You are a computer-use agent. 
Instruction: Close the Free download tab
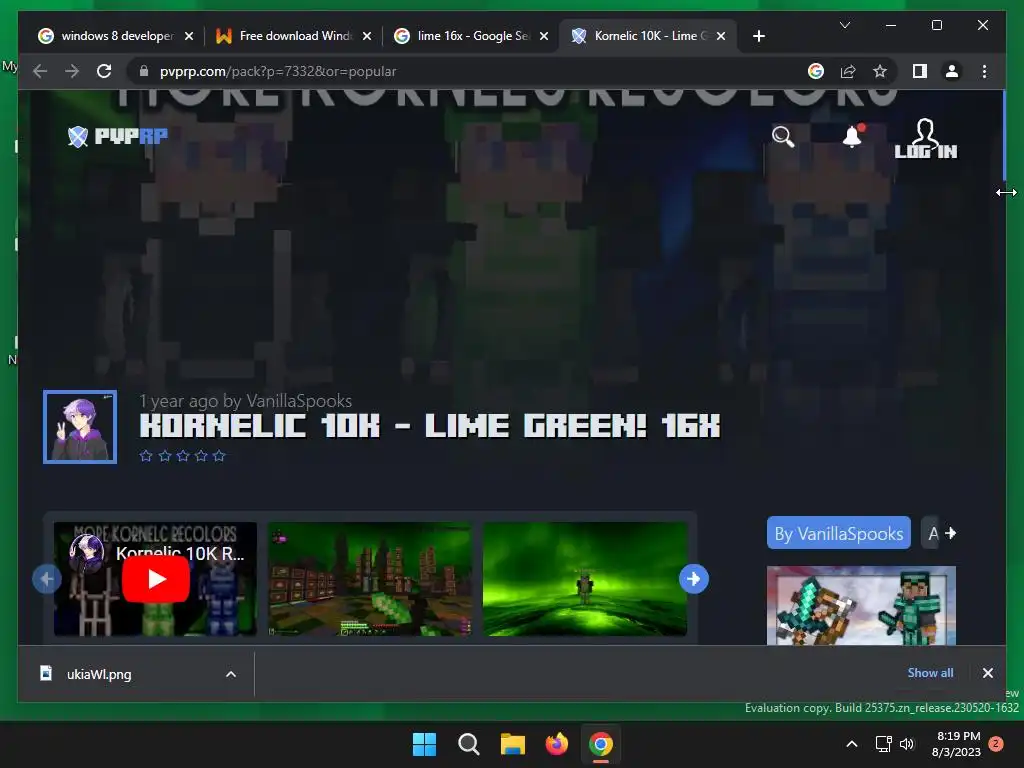pyautogui.click(x=367, y=36)
